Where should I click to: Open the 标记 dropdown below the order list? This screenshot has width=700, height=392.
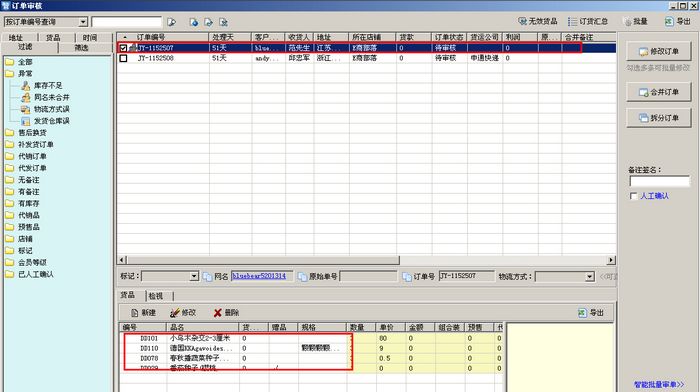pyautogui.click(x=194, y=276)
